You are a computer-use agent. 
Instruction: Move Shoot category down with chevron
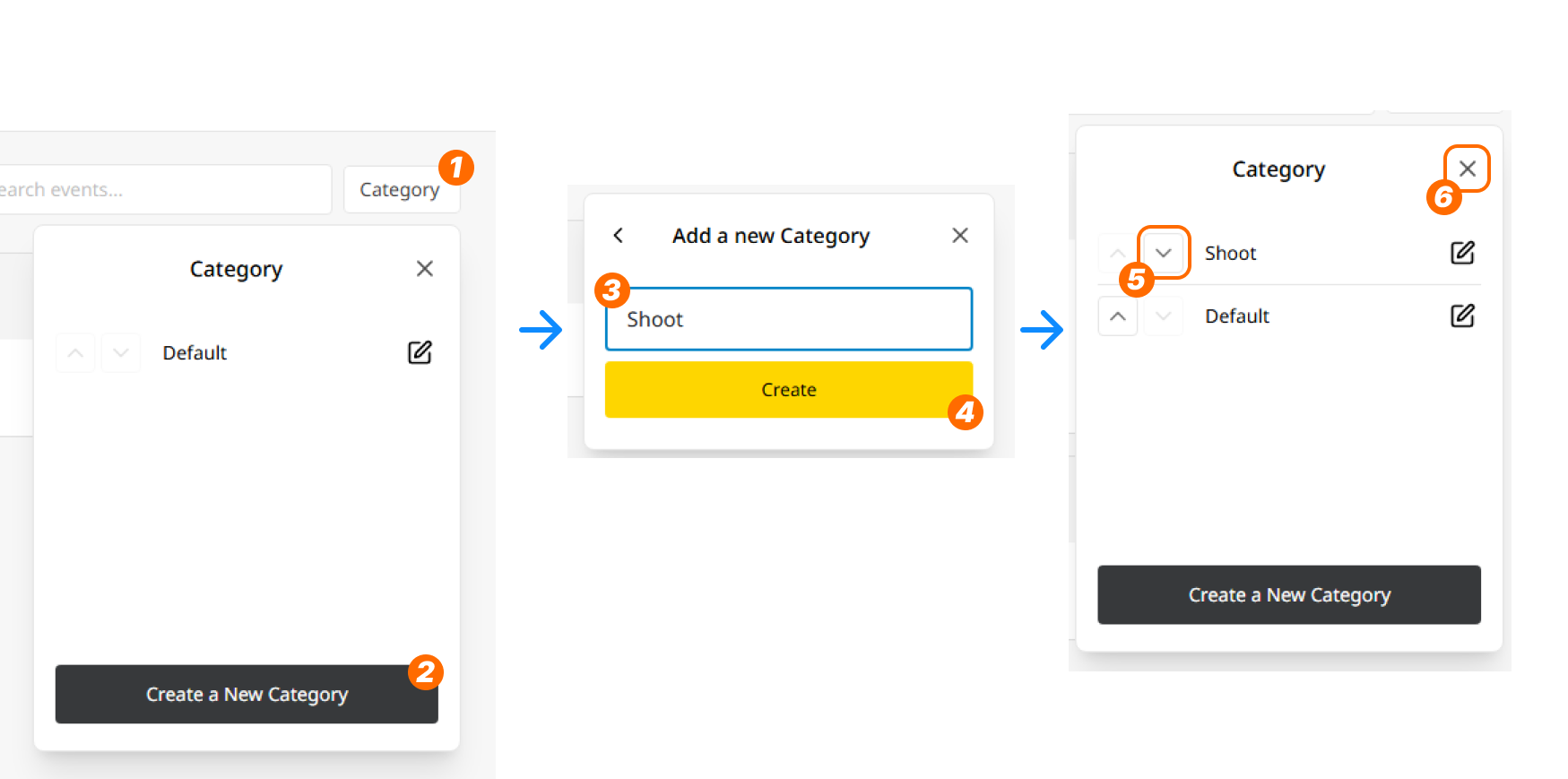(x=1164, y=253)
